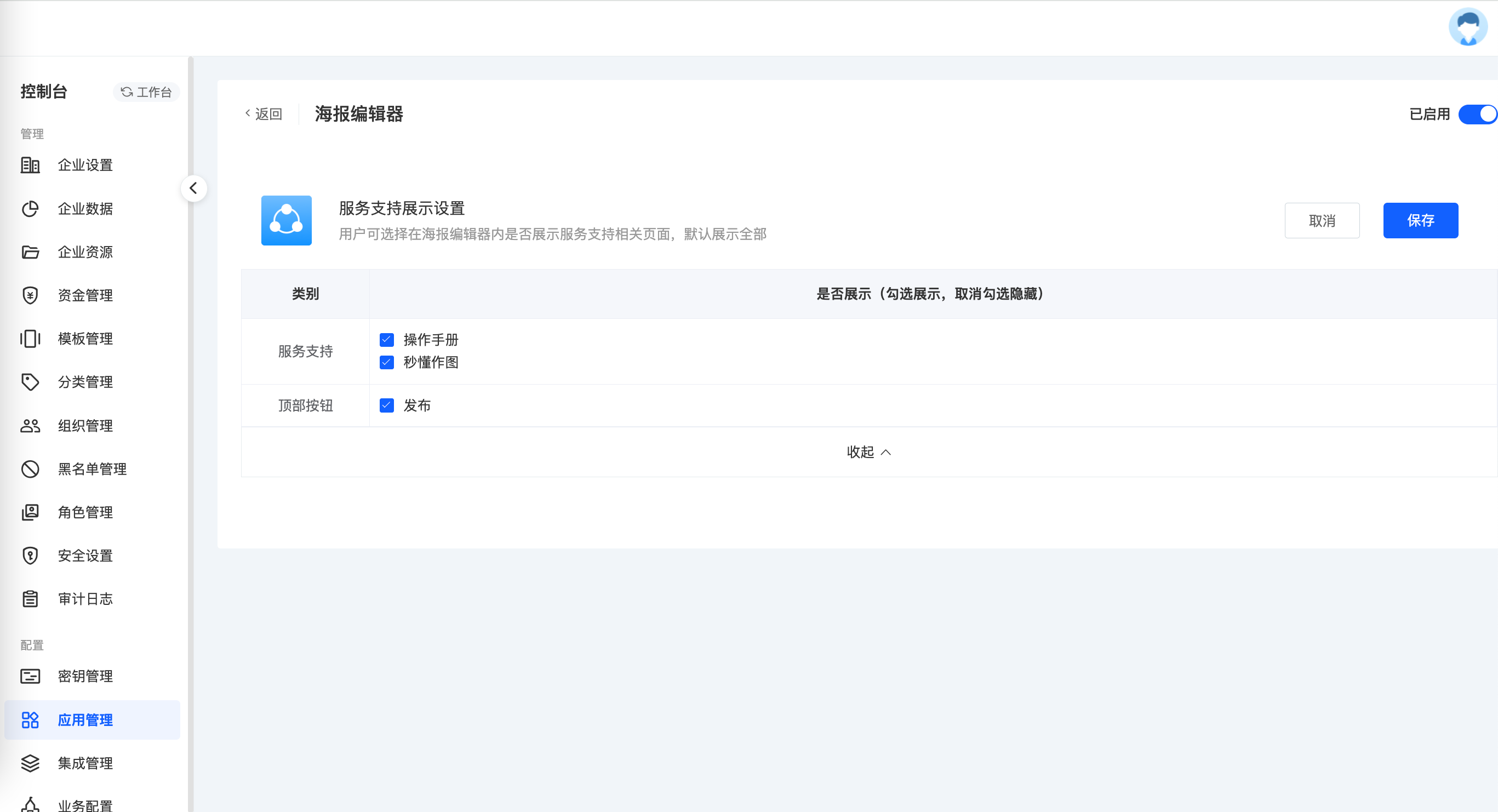
Task: Open 角色管理 in the sidebar
Action: click(x=85, y=512)
